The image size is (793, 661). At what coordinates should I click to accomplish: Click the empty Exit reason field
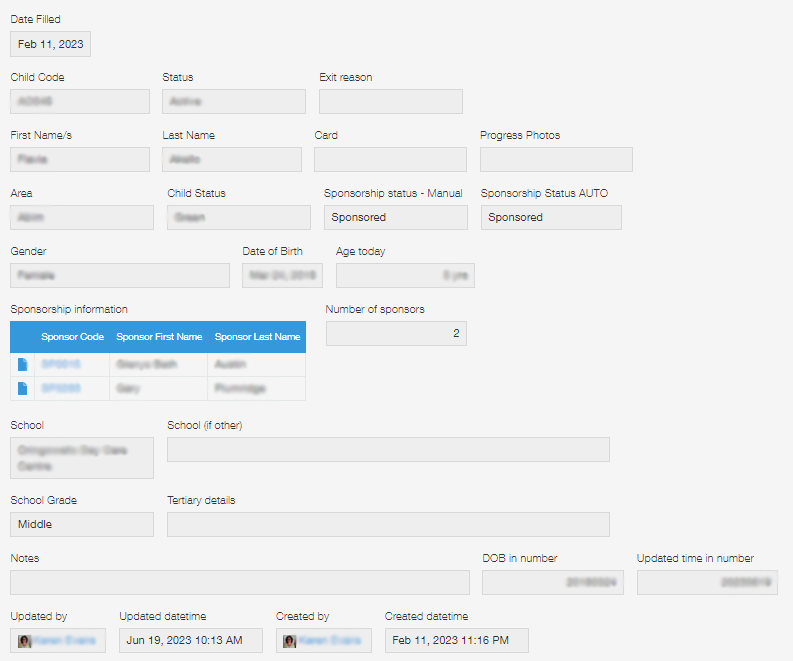click(x=391, y=101)
